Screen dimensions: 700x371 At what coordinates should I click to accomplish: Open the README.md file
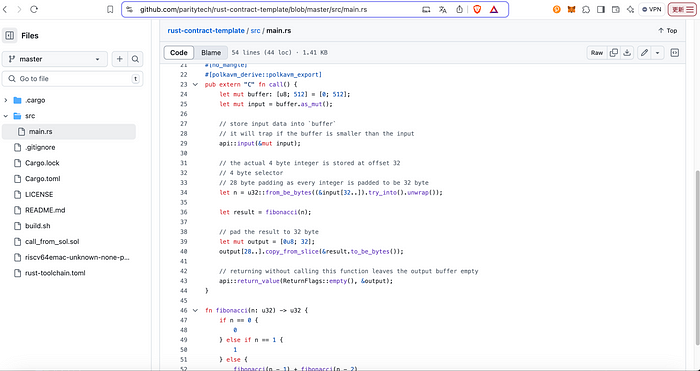click(x=45, y=210)
